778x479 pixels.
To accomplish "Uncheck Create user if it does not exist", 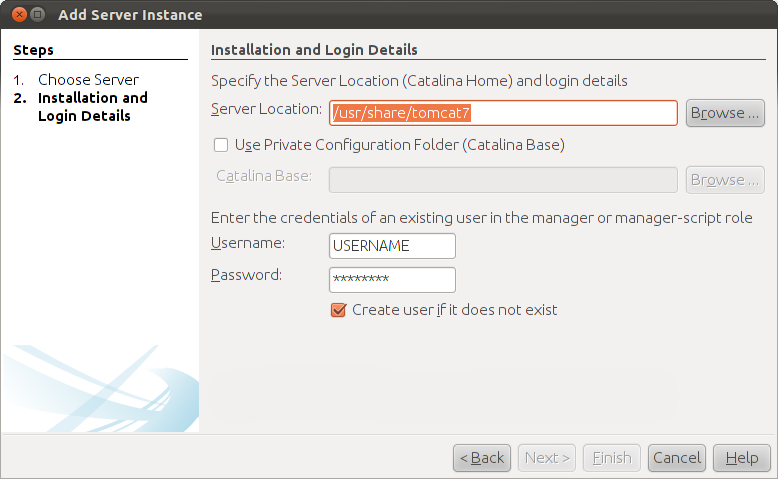I will click(x=338, y=310).
